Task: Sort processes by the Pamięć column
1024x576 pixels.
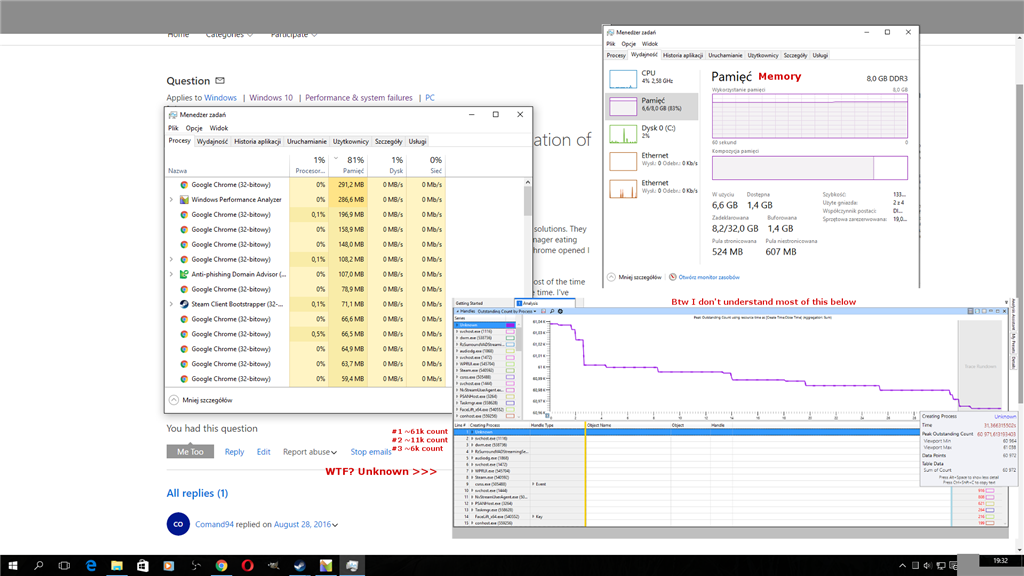Action: click(x=348, y=165)
